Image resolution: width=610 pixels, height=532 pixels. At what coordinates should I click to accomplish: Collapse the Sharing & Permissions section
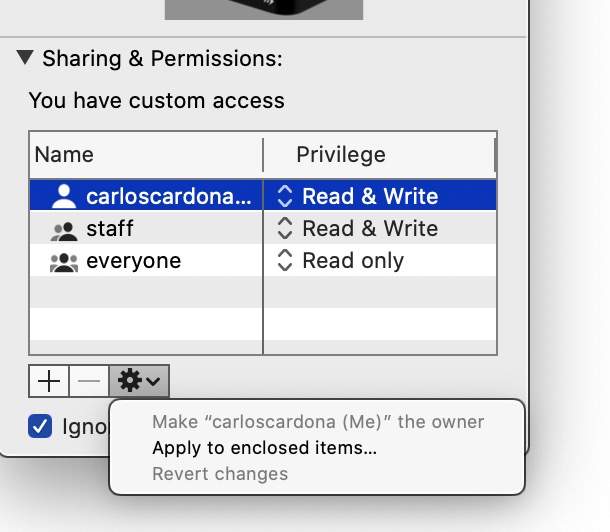26,59
